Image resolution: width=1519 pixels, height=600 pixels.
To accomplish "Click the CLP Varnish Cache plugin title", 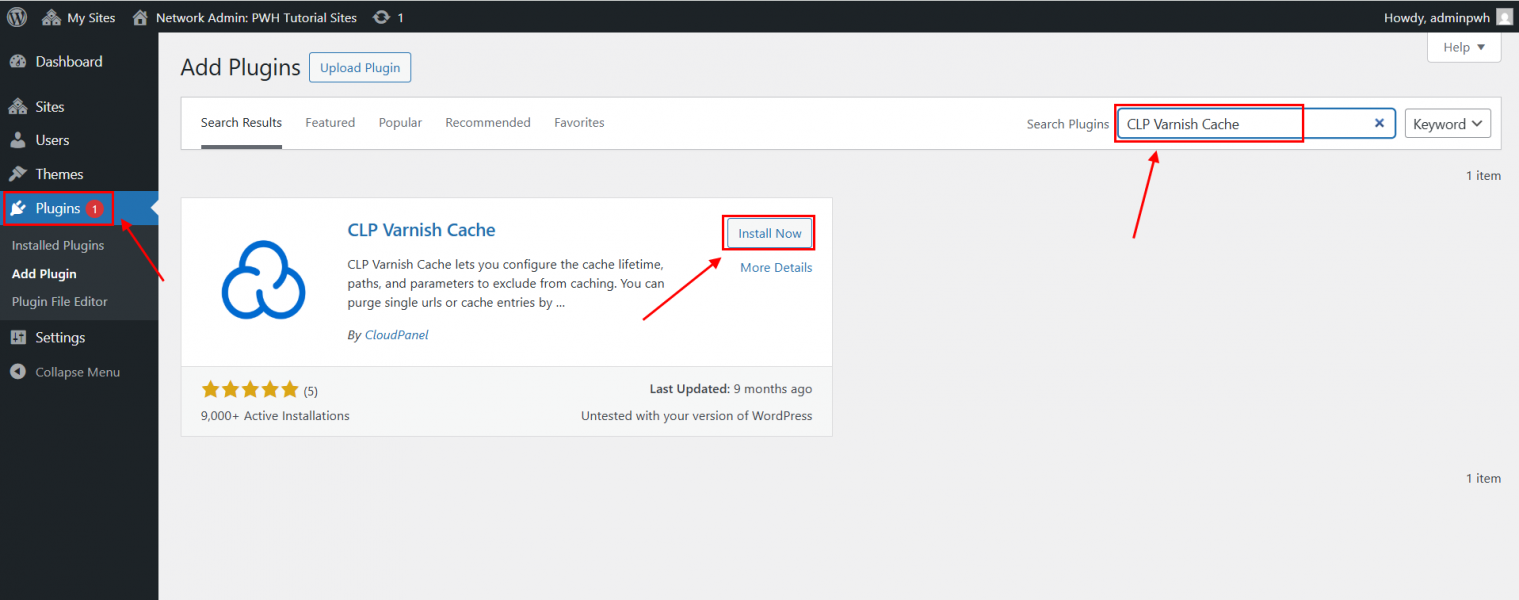I will (x=421, y=230).
